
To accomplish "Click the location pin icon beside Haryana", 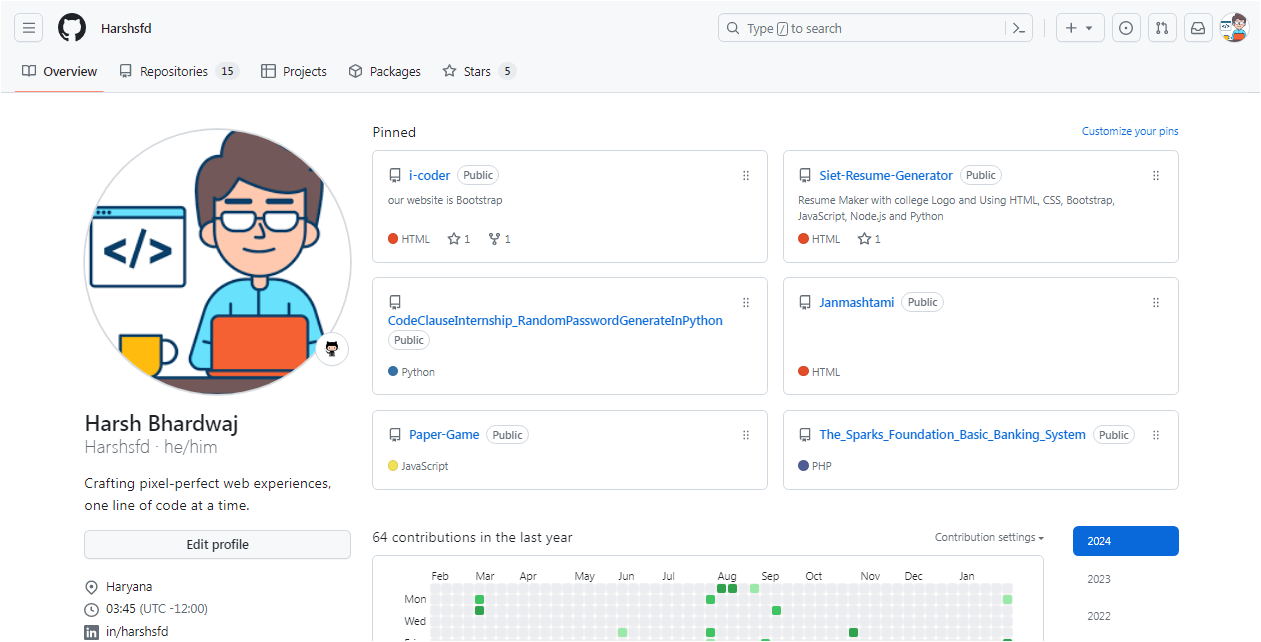I will point(92,587).
